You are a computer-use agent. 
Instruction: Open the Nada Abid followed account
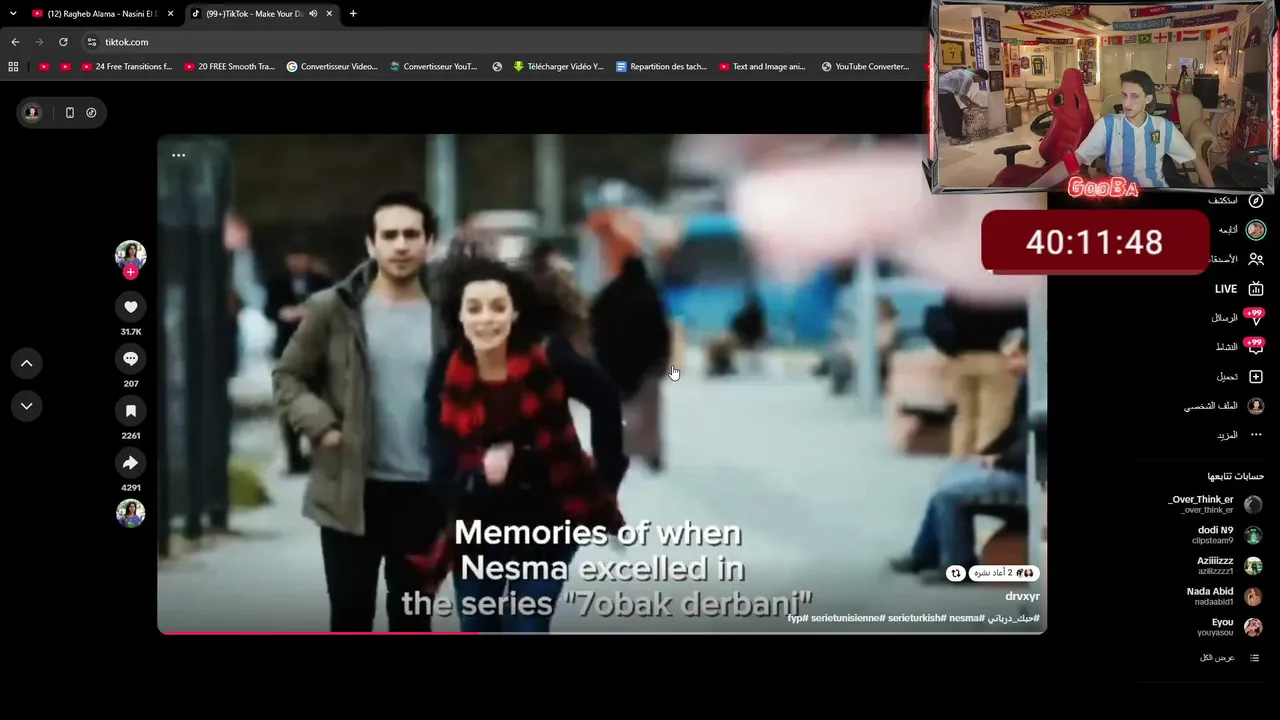point(1224,596)
